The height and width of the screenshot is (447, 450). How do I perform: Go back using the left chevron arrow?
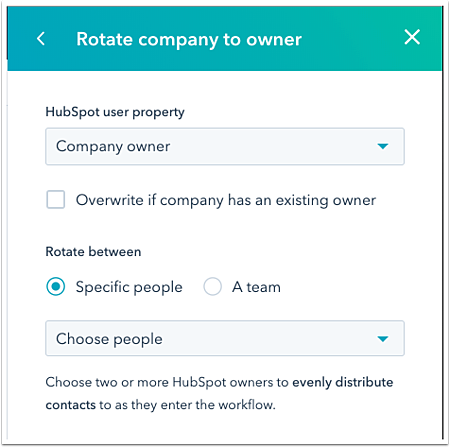tap(41, 39)
